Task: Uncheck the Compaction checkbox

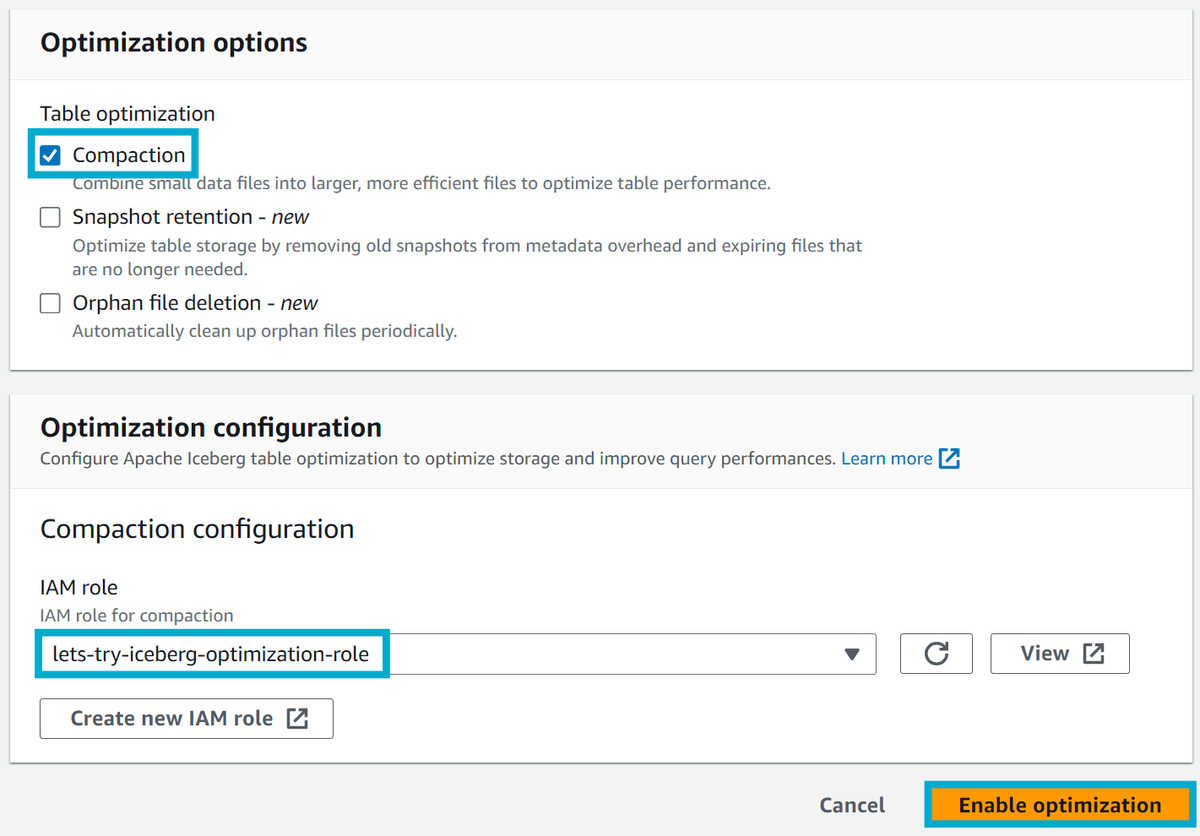Action: [x=50, y=154]
